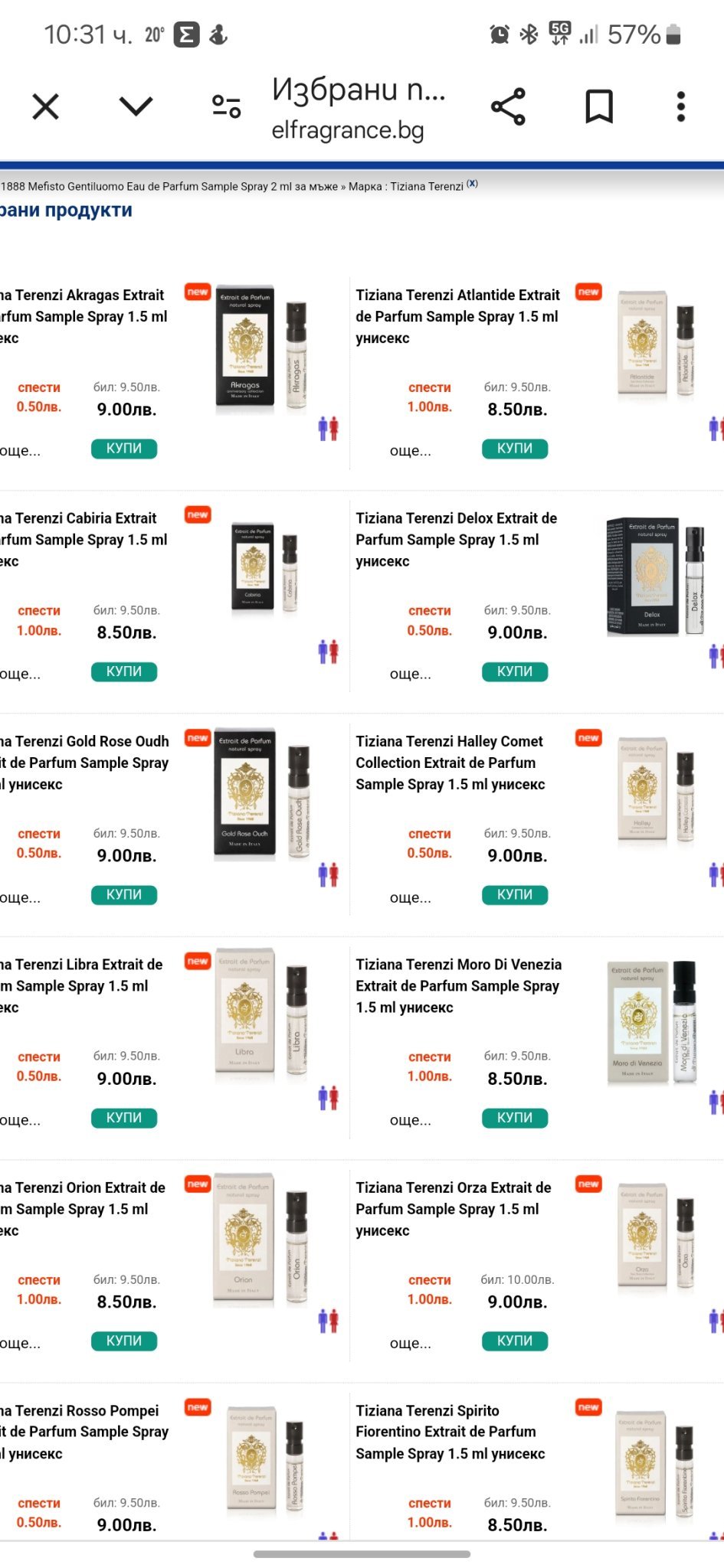Buy the Moro Di Venezia sample
Image resolution: width=724 pixels, height=1568 pixels.
pos(514,1118)
